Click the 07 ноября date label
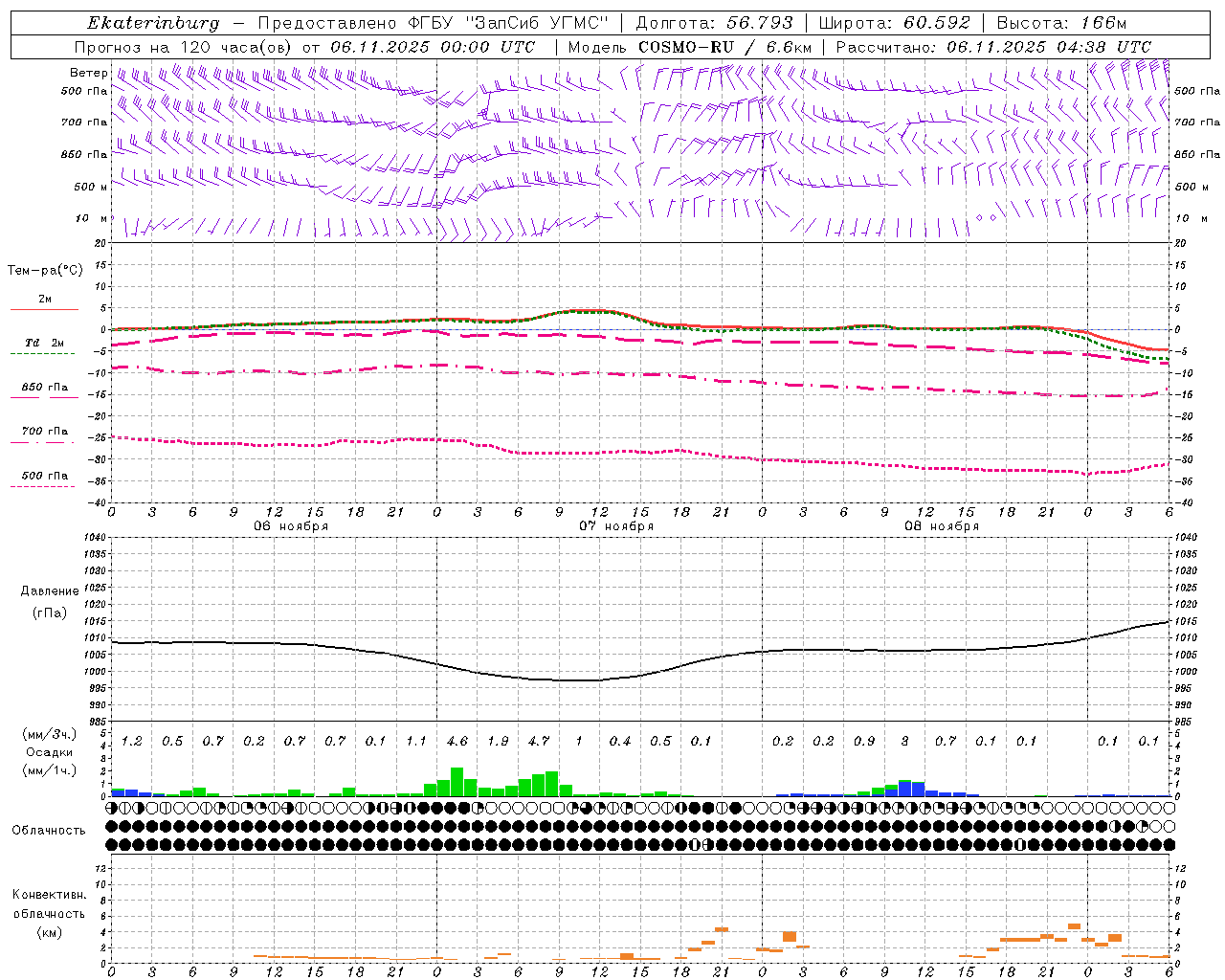The width and height of the screenshot is (1225, 980). tap(616, 526)
